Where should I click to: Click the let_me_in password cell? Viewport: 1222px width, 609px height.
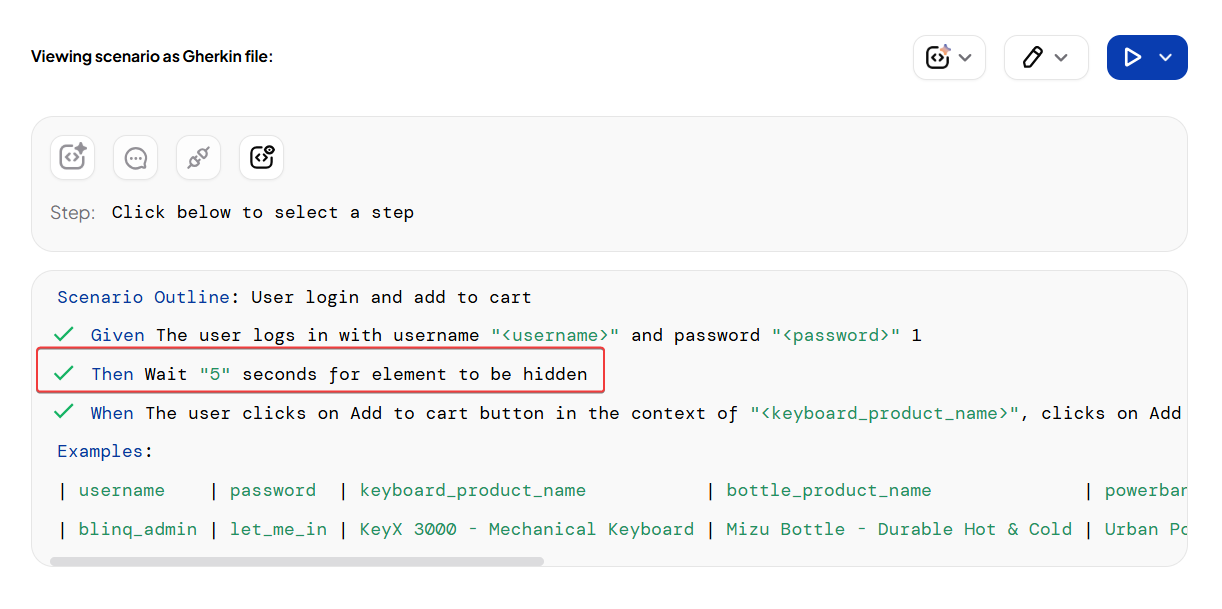(x=278, y=529)
